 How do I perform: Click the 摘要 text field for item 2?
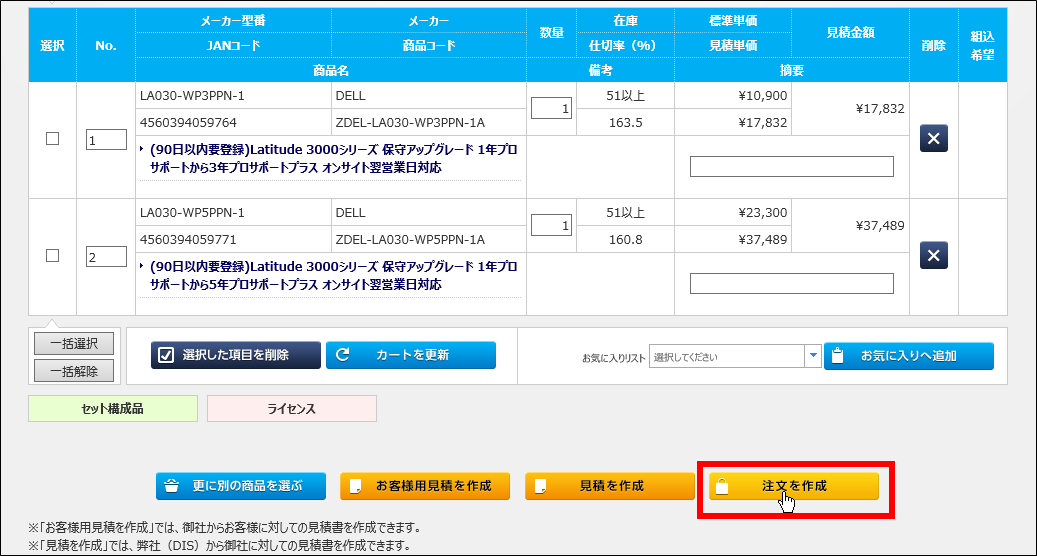click(791, 284)
